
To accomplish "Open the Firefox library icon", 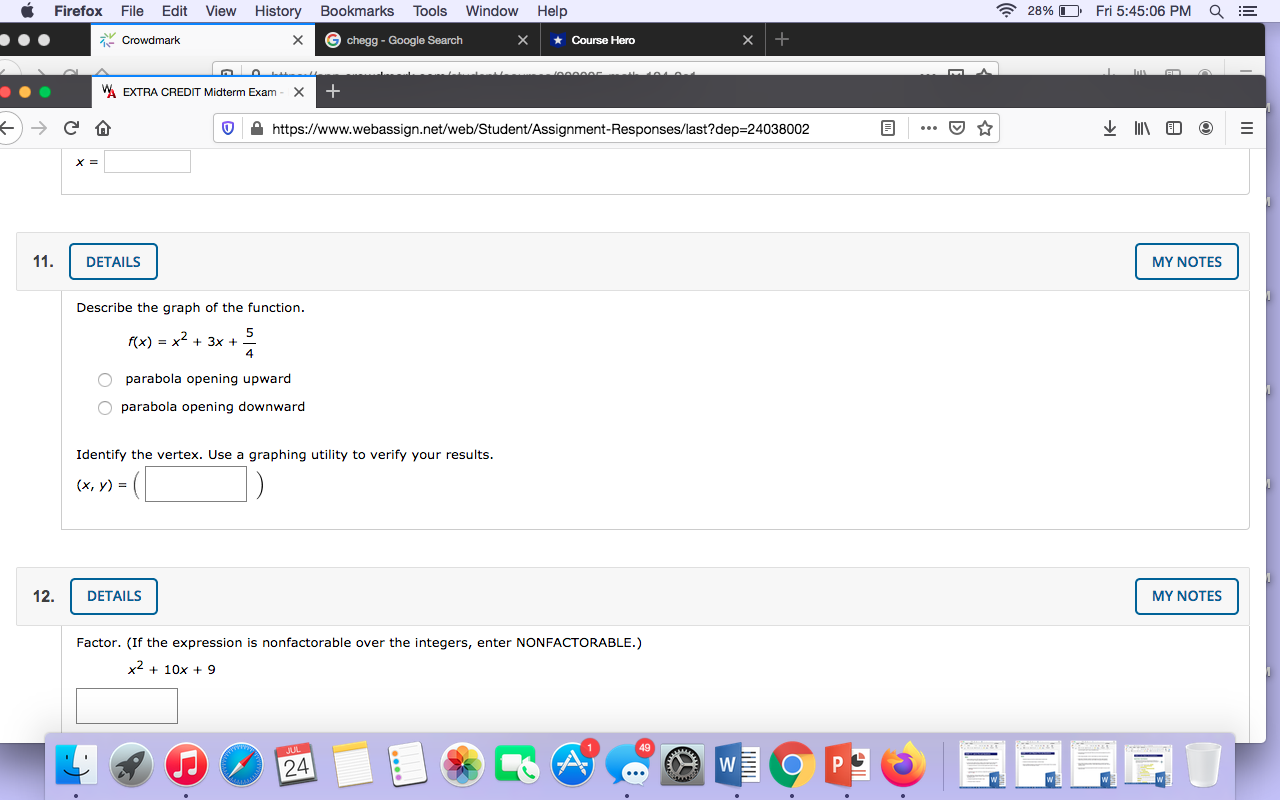I will (x=1142, y=129).
